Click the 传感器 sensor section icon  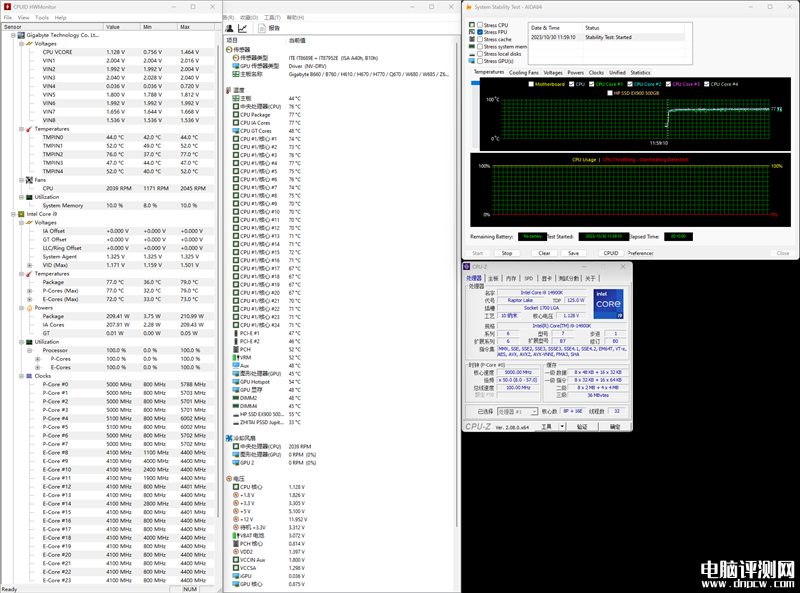pyautogui.click(x=229, y=50)
